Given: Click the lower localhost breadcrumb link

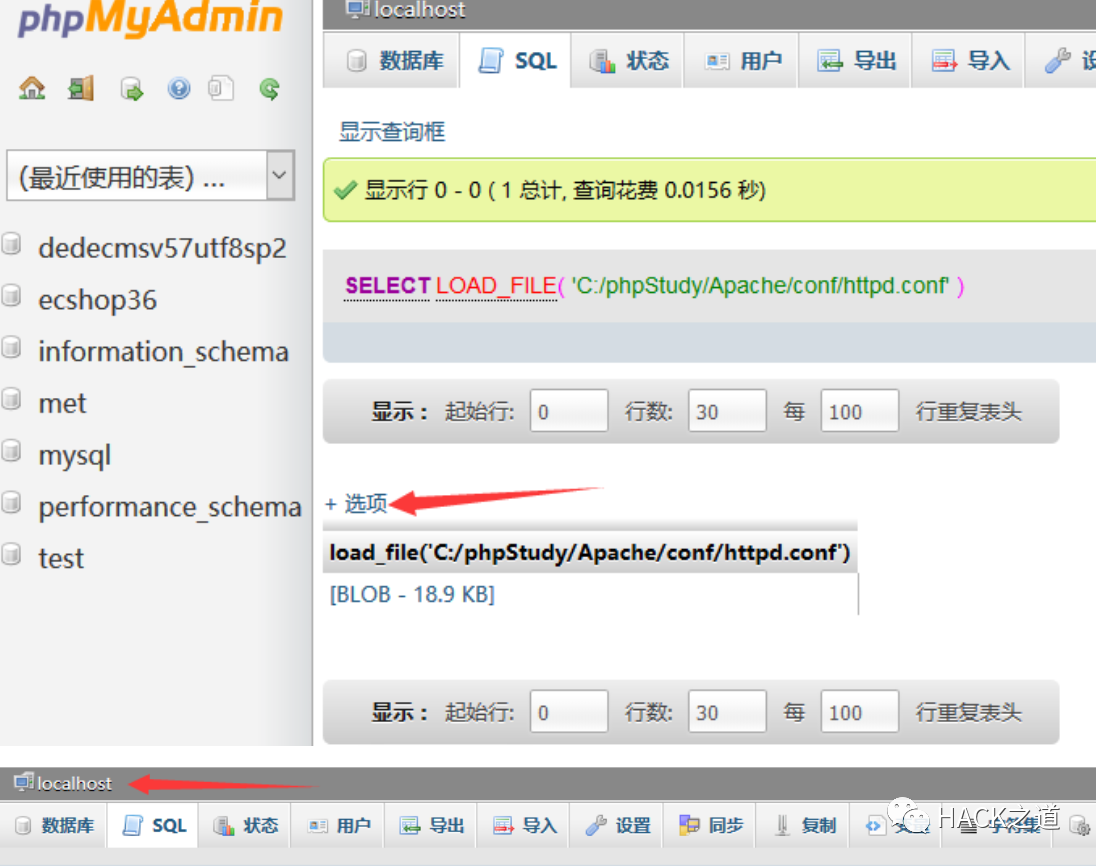Looking at the screenshot, I should coord(74,784).
